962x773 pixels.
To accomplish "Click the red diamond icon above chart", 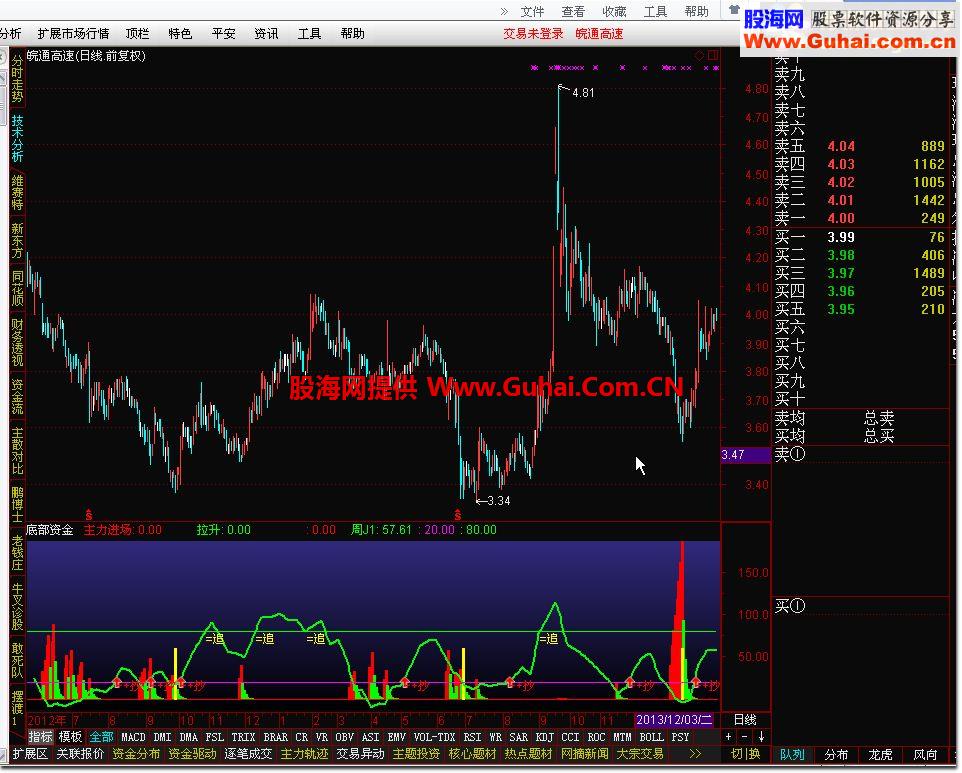I will (x=699, y=55).
